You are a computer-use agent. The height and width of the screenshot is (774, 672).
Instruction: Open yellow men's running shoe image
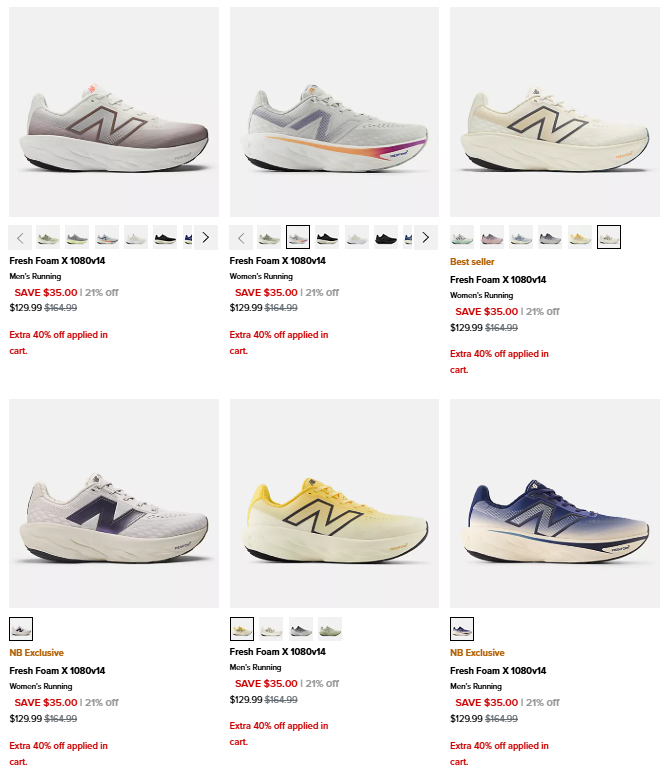[334, 503]
